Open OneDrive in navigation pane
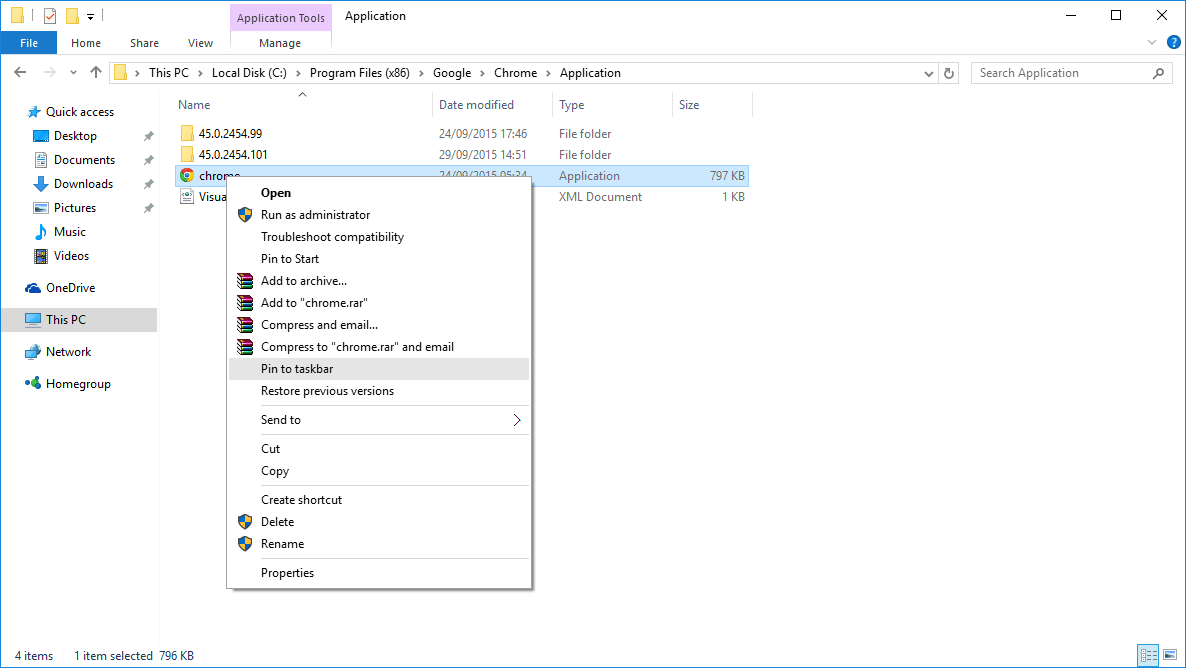Screen dimensions: 1186x668 tap(70, 288)
